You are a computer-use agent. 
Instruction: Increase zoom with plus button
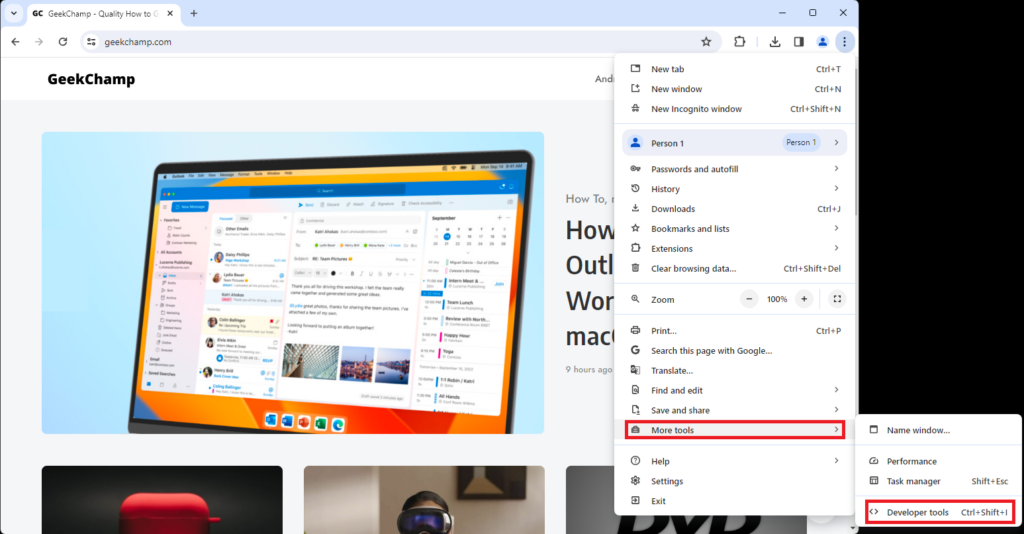[804, 299]
